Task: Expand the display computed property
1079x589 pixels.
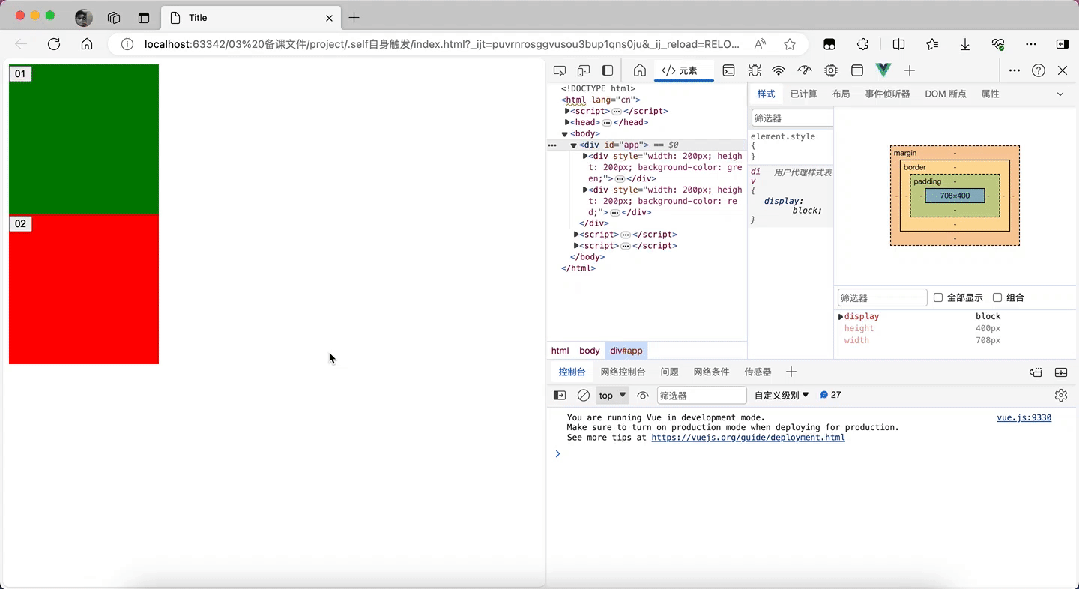Action: [x=840, y=317]
